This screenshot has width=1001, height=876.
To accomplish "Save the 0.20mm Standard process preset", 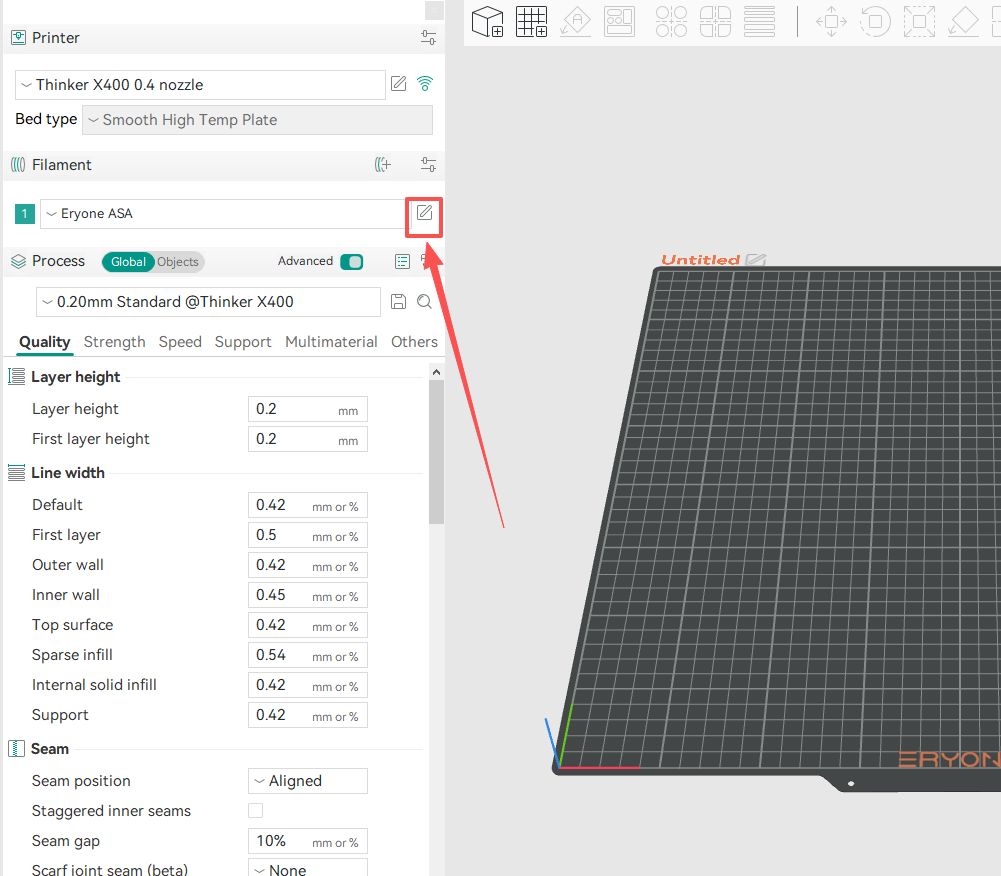I will [398, 302].
